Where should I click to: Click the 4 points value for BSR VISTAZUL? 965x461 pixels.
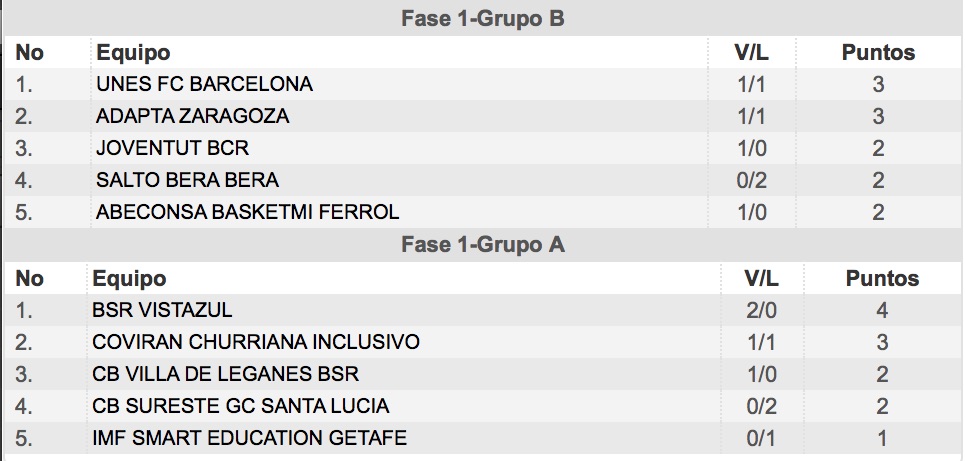(x=882, y=311)
